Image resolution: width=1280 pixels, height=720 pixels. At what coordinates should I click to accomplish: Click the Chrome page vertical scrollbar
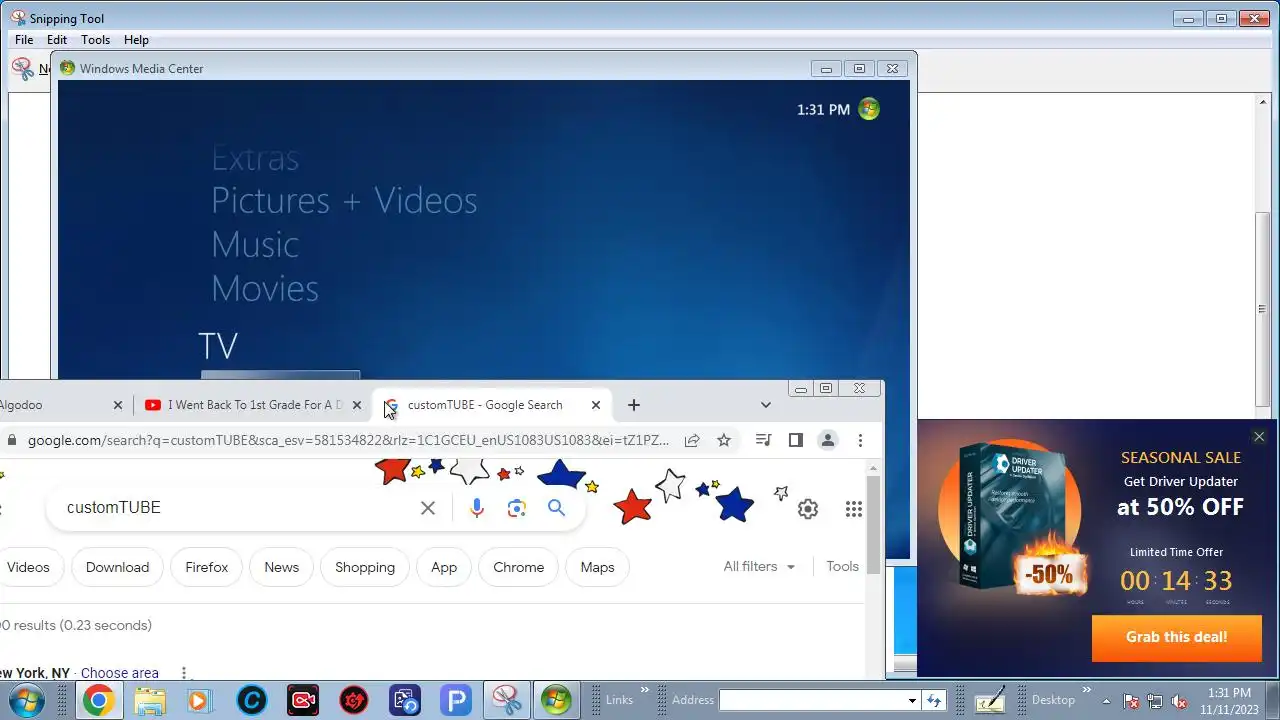[874, 525]
